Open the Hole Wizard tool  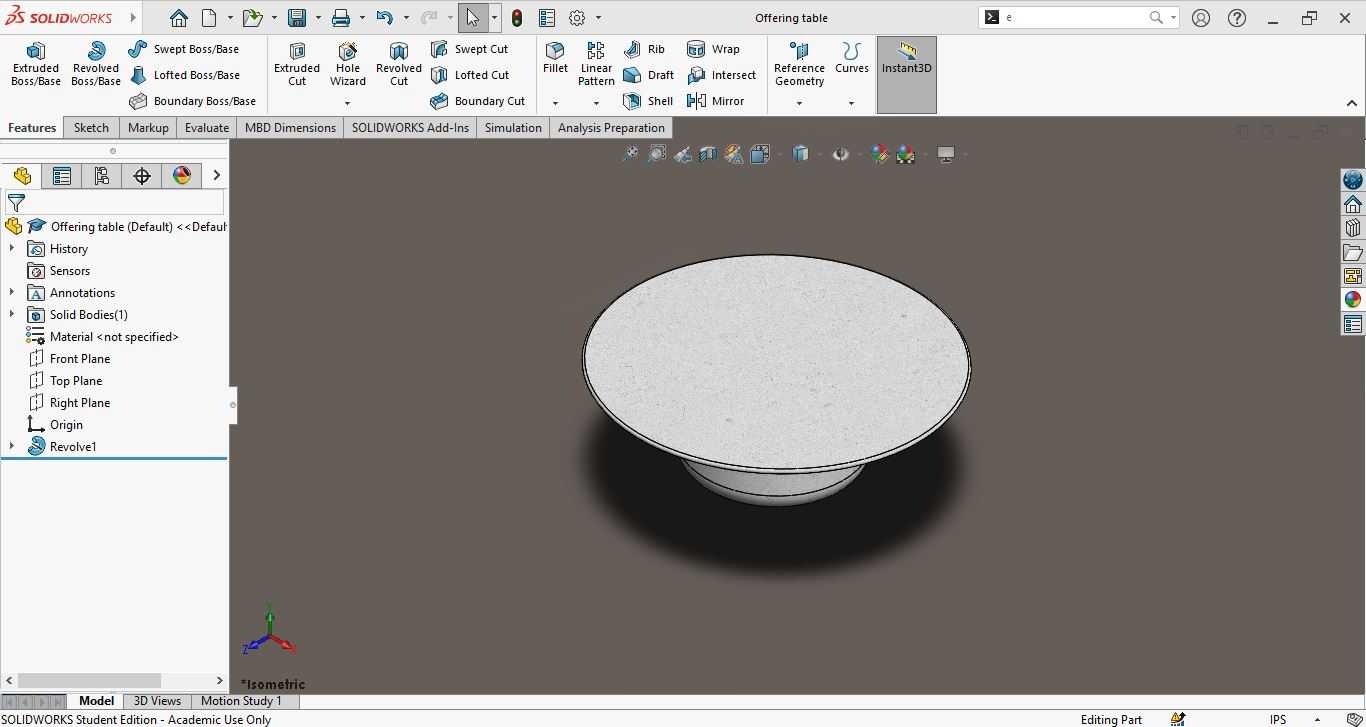348,64
